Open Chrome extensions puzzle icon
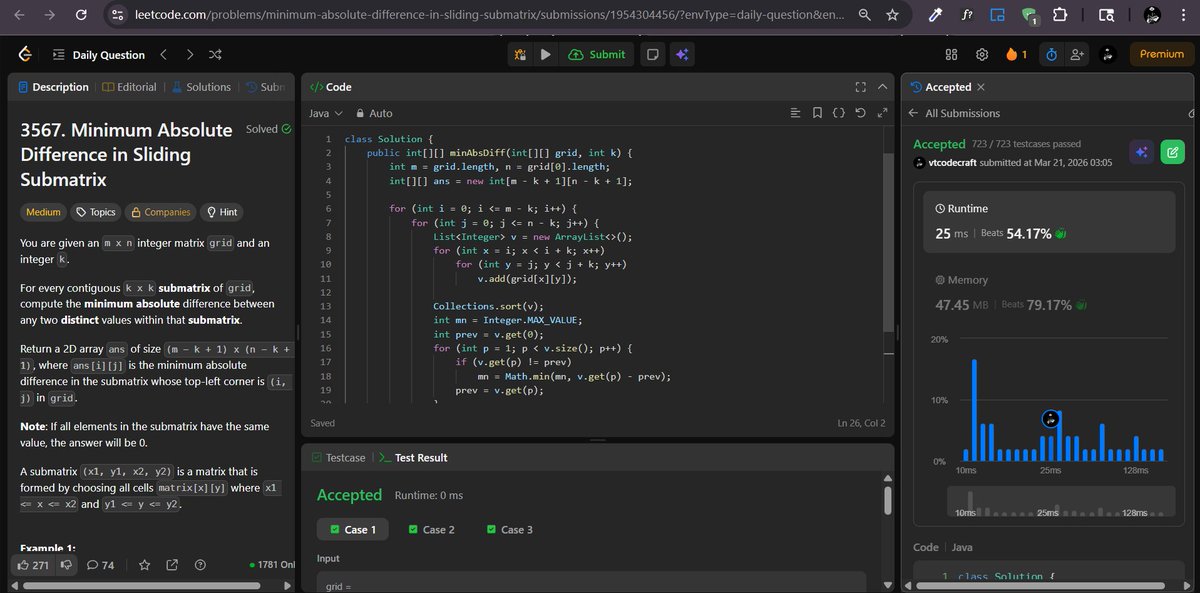 pos(1060,16)
